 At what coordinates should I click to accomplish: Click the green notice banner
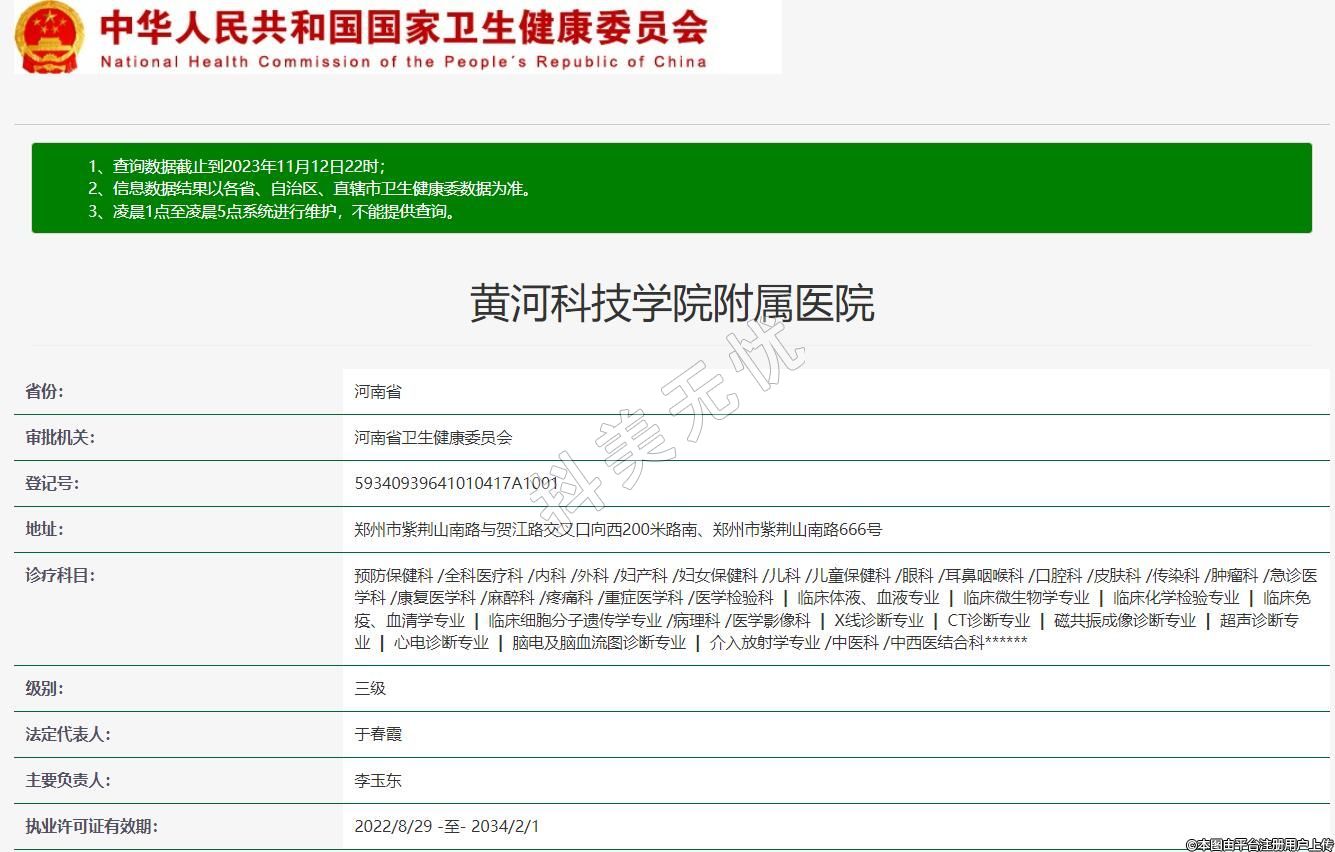(671, 188)
